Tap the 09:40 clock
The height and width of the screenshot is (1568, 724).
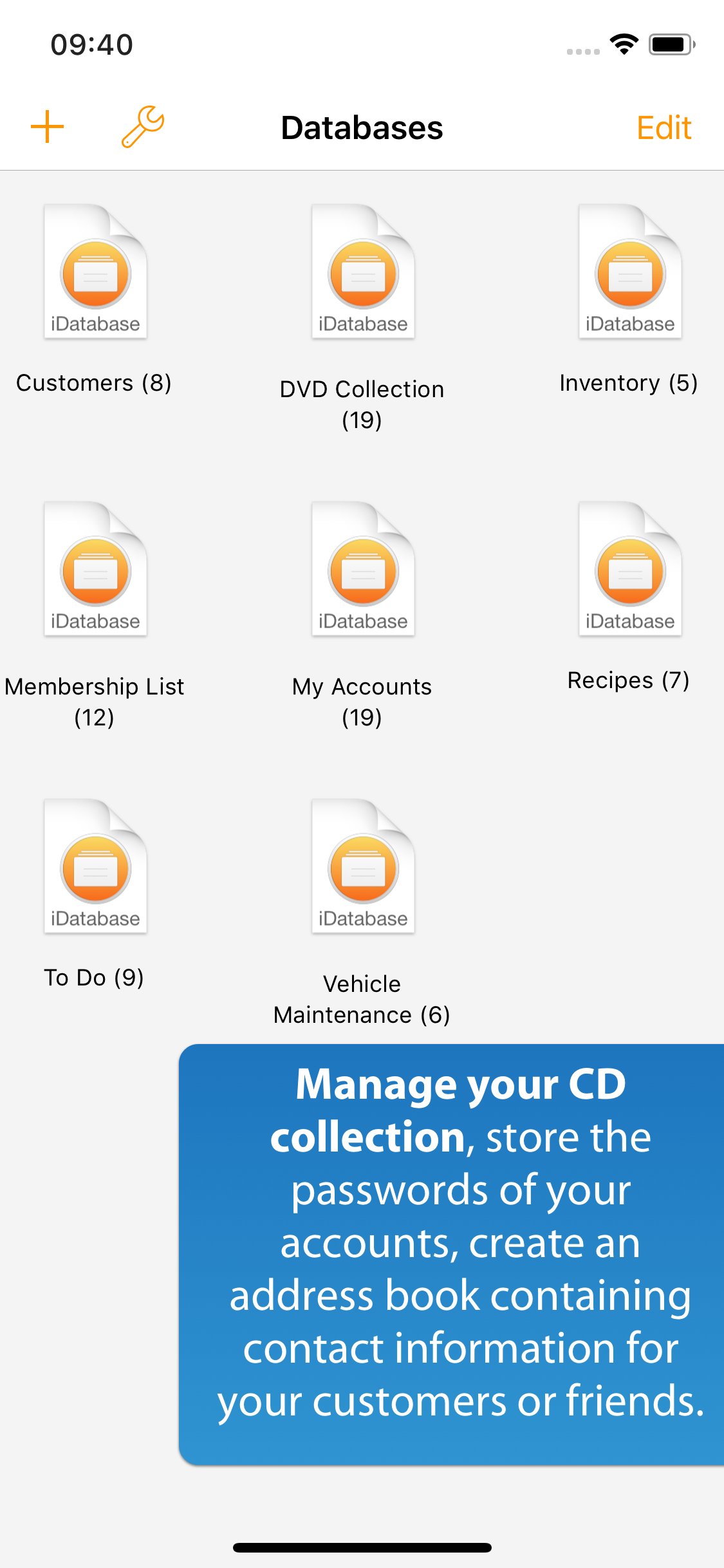(x=92, y=45)
